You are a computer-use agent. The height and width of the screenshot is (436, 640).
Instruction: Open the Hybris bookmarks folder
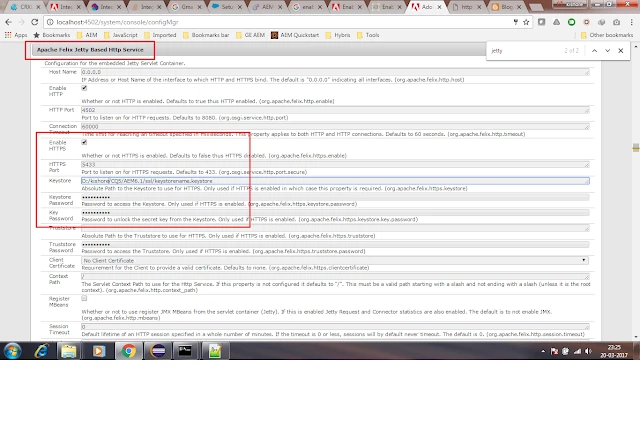point(338,35)
